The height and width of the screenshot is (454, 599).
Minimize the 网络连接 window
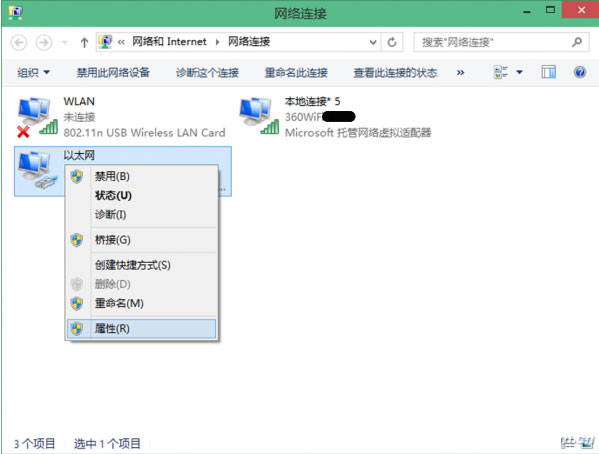(527, 11)
